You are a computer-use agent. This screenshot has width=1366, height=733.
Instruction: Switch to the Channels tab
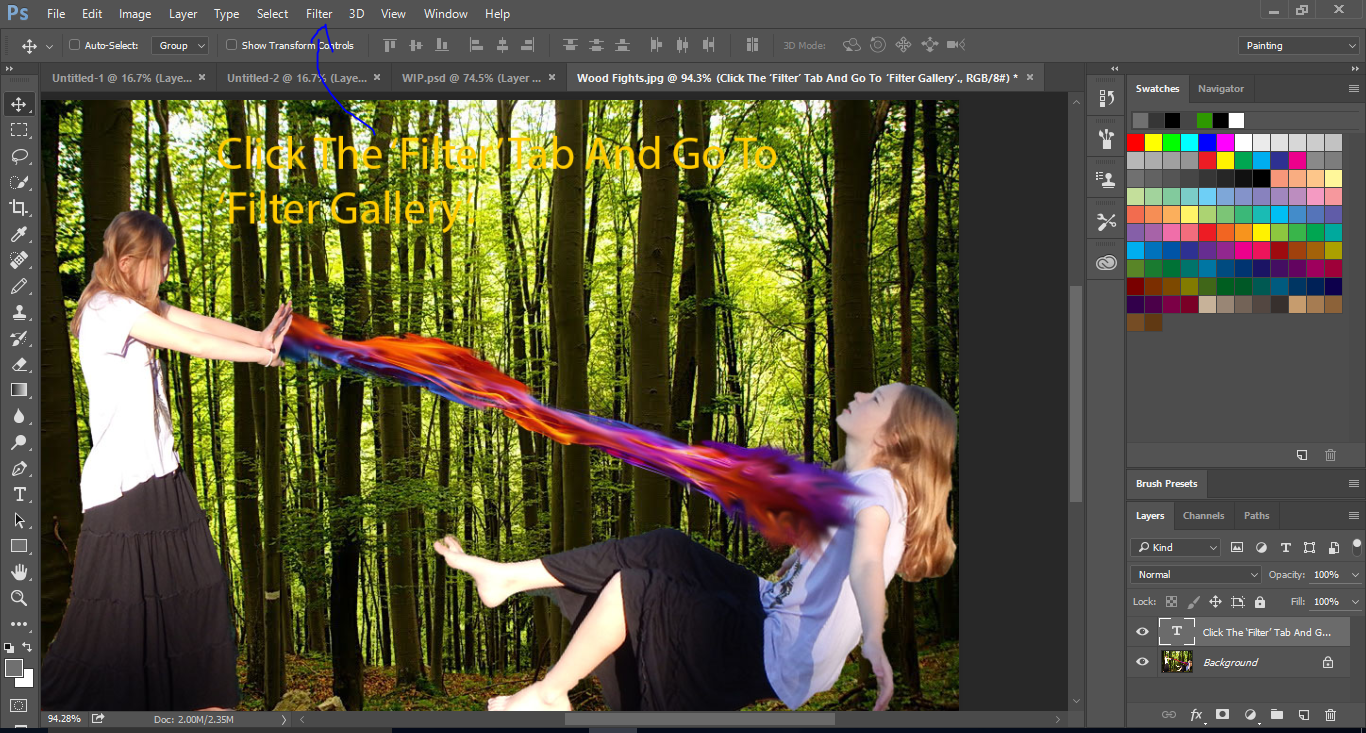point(1203,516)
